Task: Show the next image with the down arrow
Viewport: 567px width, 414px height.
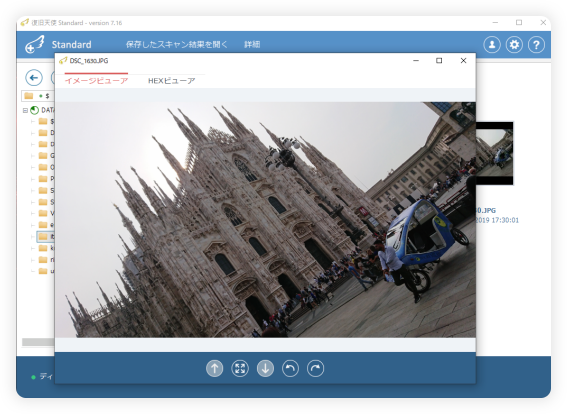Action: pos(265,368)
